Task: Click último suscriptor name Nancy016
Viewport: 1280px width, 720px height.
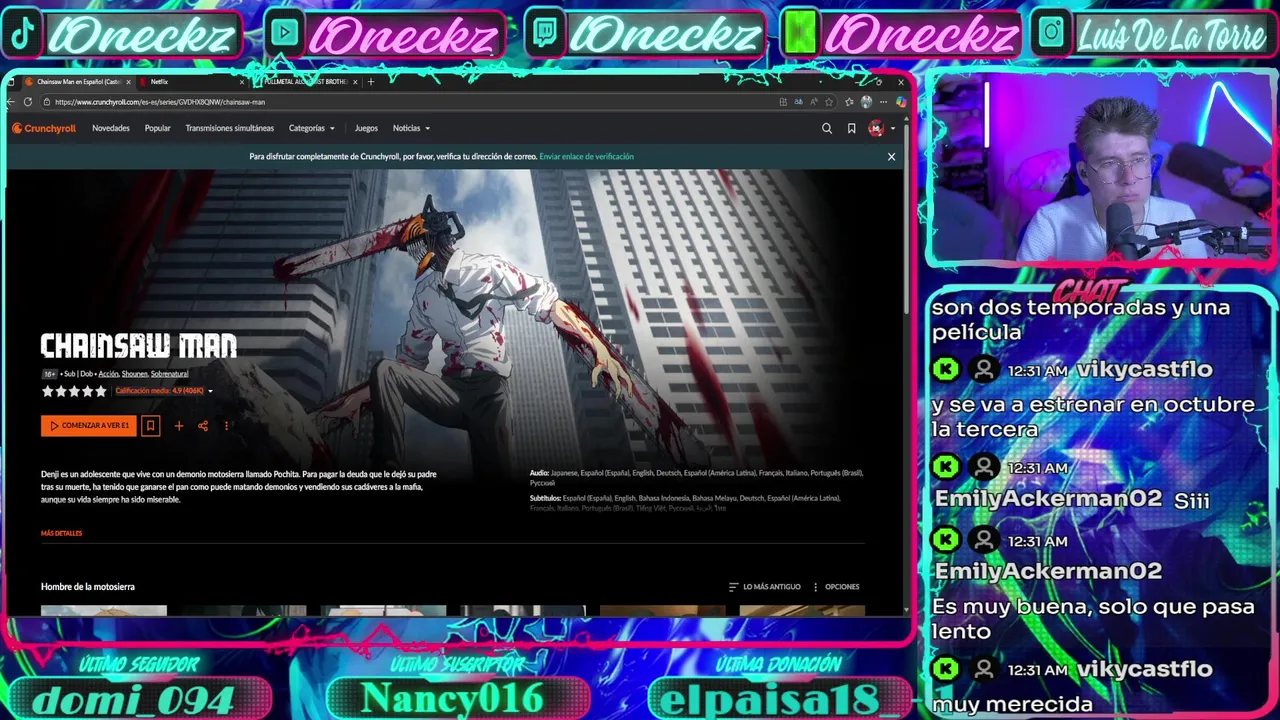Action: (451, 698)
